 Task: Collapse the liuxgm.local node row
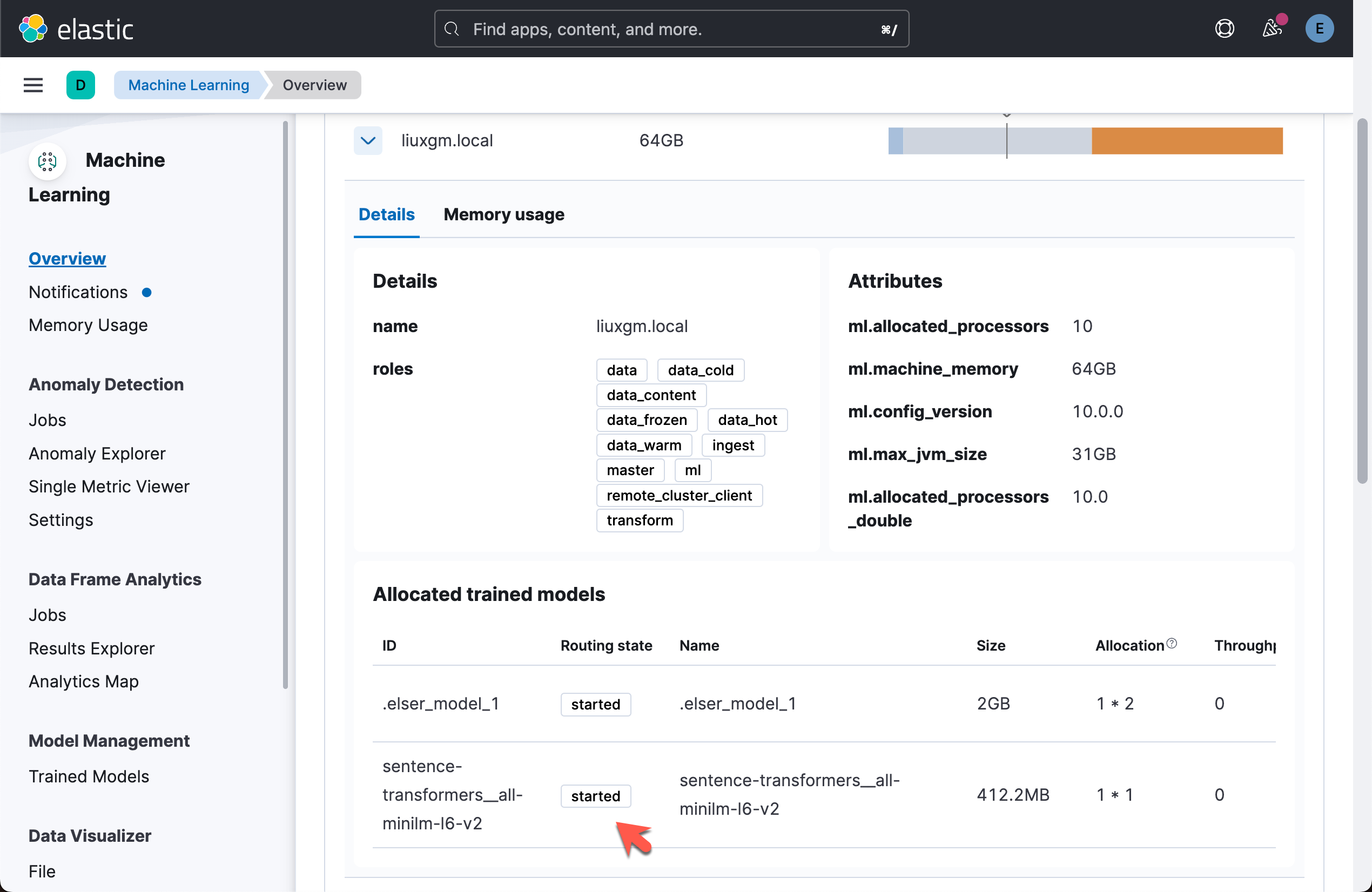[x=368, y=140]
